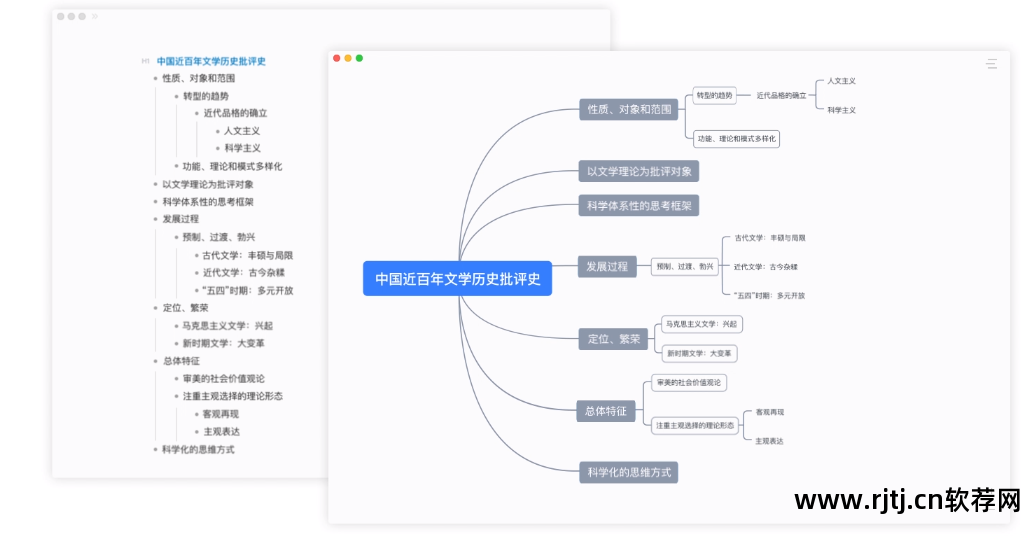
Task: Click 科学主义 leaf in mind map
Action: tap(841, 110)
